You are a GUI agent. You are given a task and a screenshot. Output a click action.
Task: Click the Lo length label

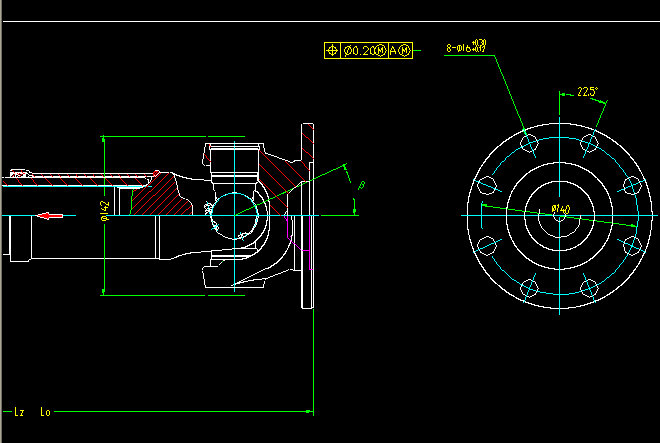[44, 411]
